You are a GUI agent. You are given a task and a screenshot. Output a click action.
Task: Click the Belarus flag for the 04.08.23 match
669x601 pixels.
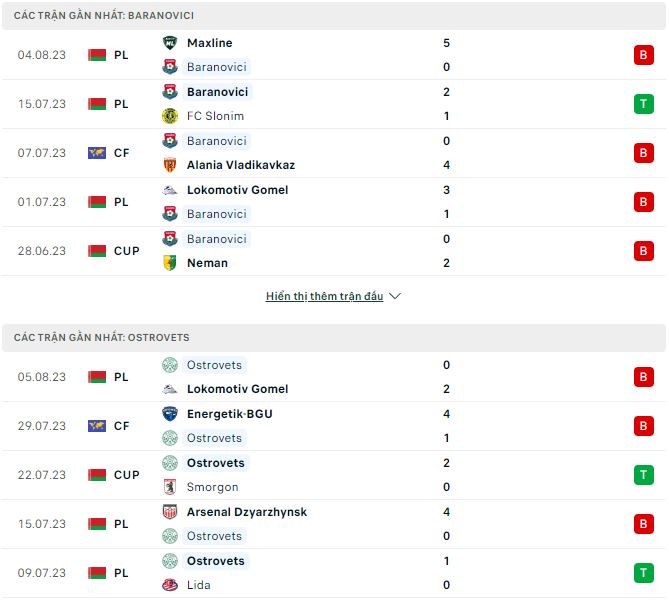click(x=97, y=55)
